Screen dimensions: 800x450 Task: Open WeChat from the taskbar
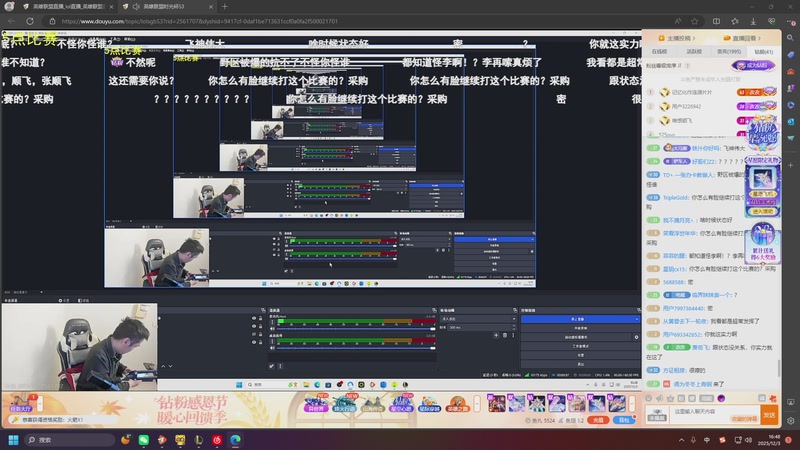(x=143, y=440)
